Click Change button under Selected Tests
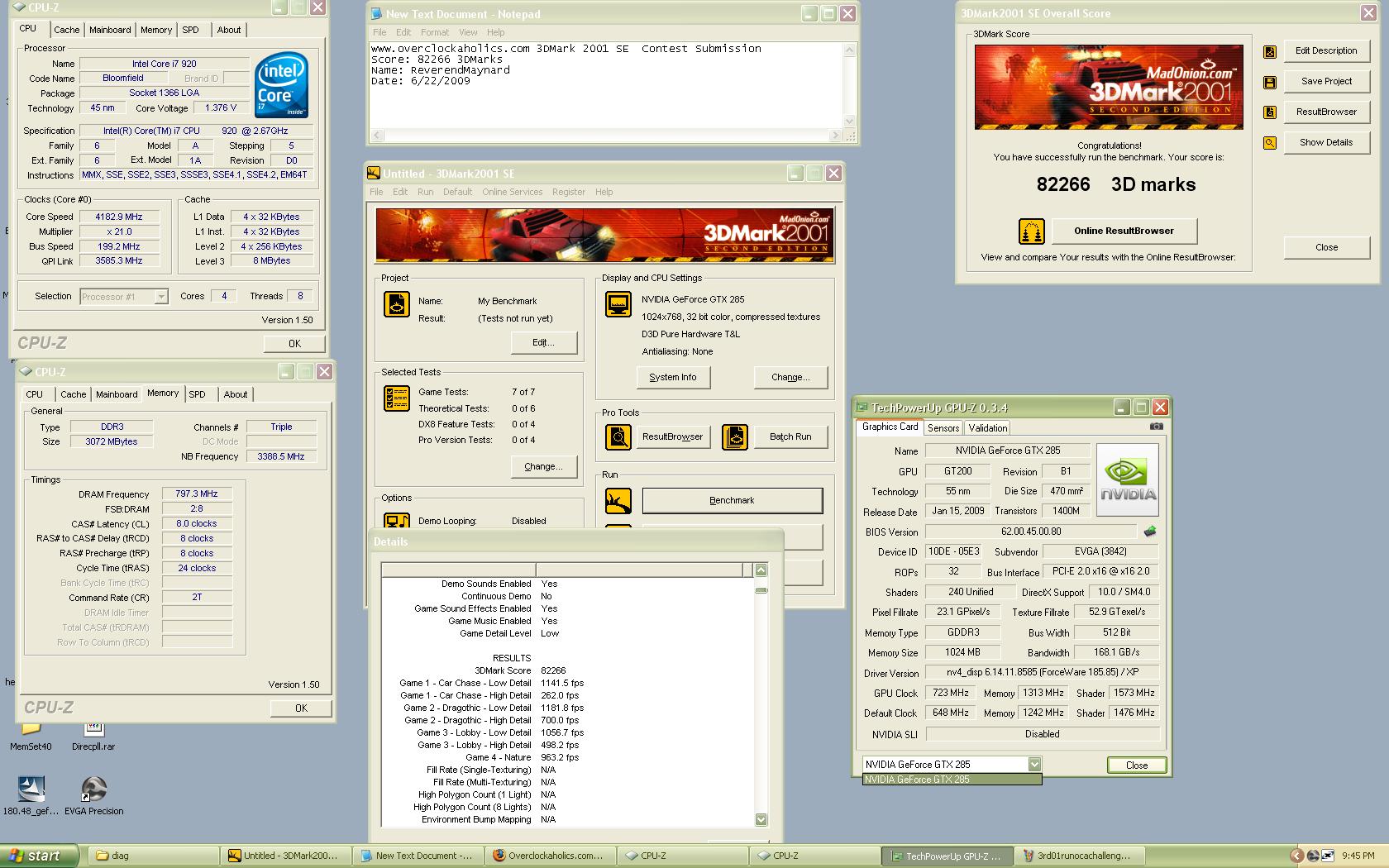This screenshot has height=868, width=1389. pyautogui.click(x=543, y=467)
